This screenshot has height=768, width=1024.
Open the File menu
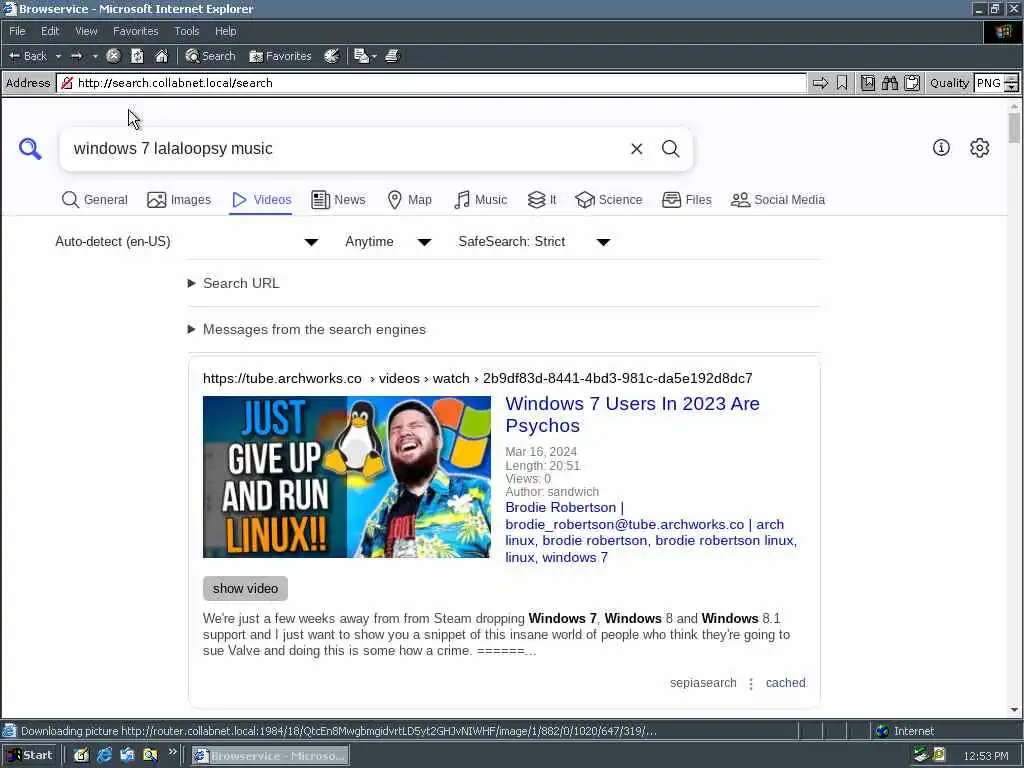(17, 31)
